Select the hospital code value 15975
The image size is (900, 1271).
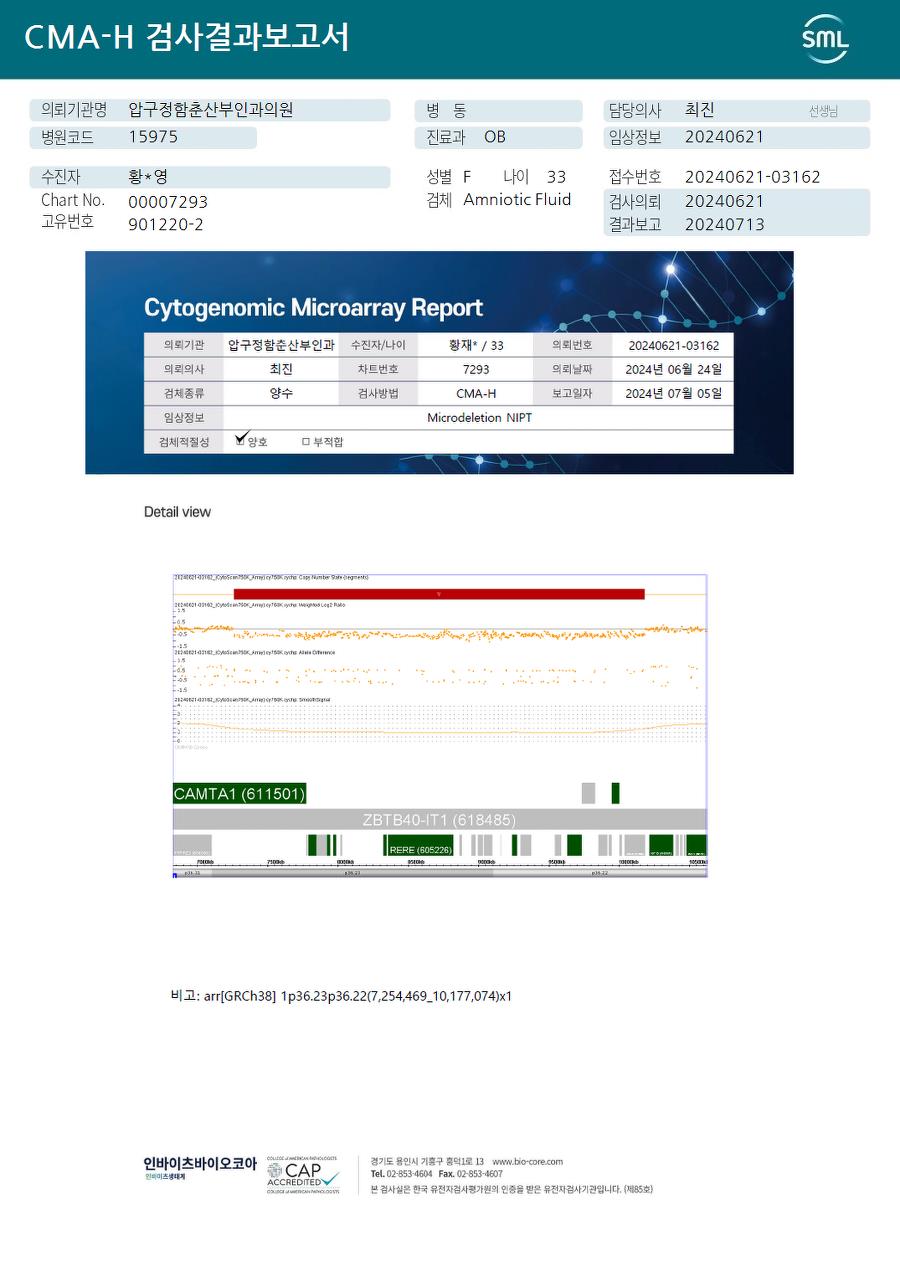tap(153, 137)
